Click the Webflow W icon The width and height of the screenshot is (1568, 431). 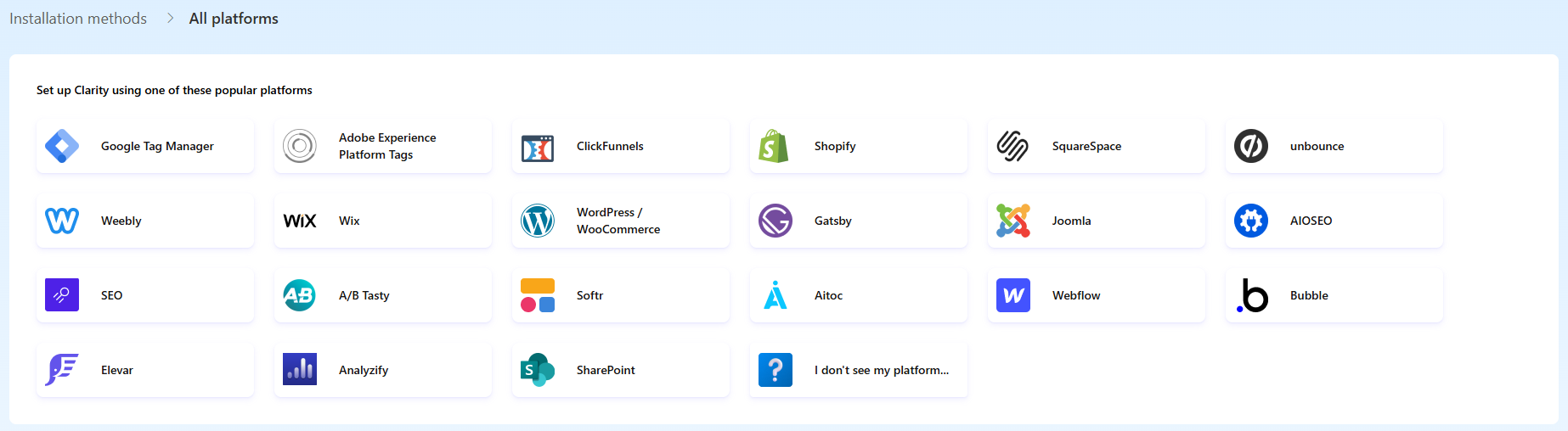click(x=1012, y=295)
